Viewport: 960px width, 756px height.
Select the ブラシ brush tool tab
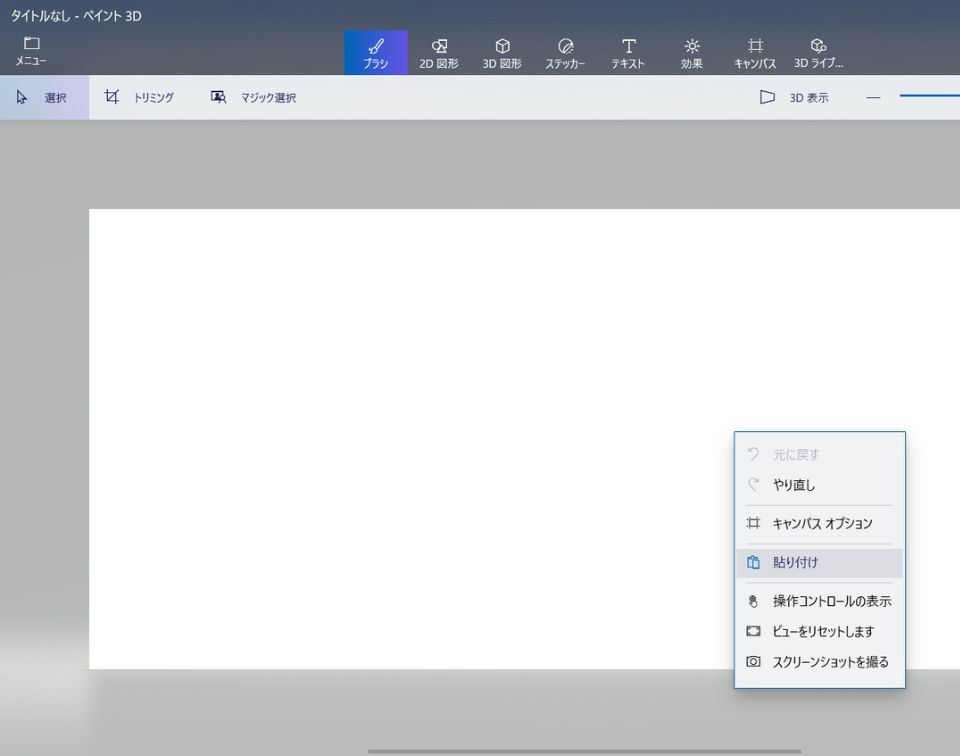coord(375,53)
